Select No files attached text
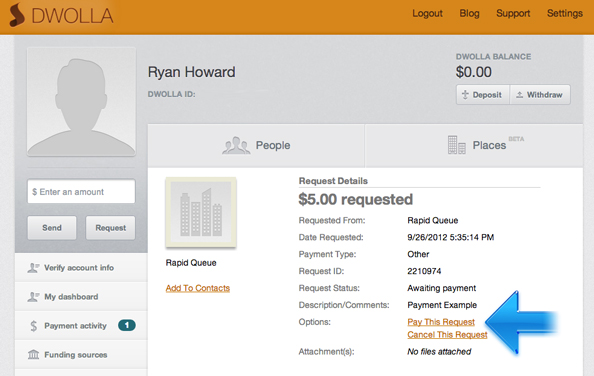 coord(439,352)
